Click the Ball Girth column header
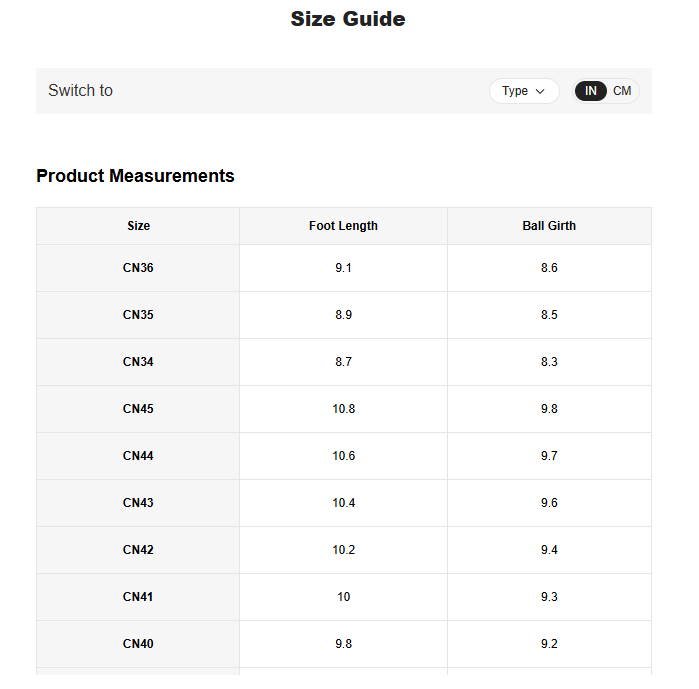Viewport: 699px width, 689px height. (x=549, y=226)
